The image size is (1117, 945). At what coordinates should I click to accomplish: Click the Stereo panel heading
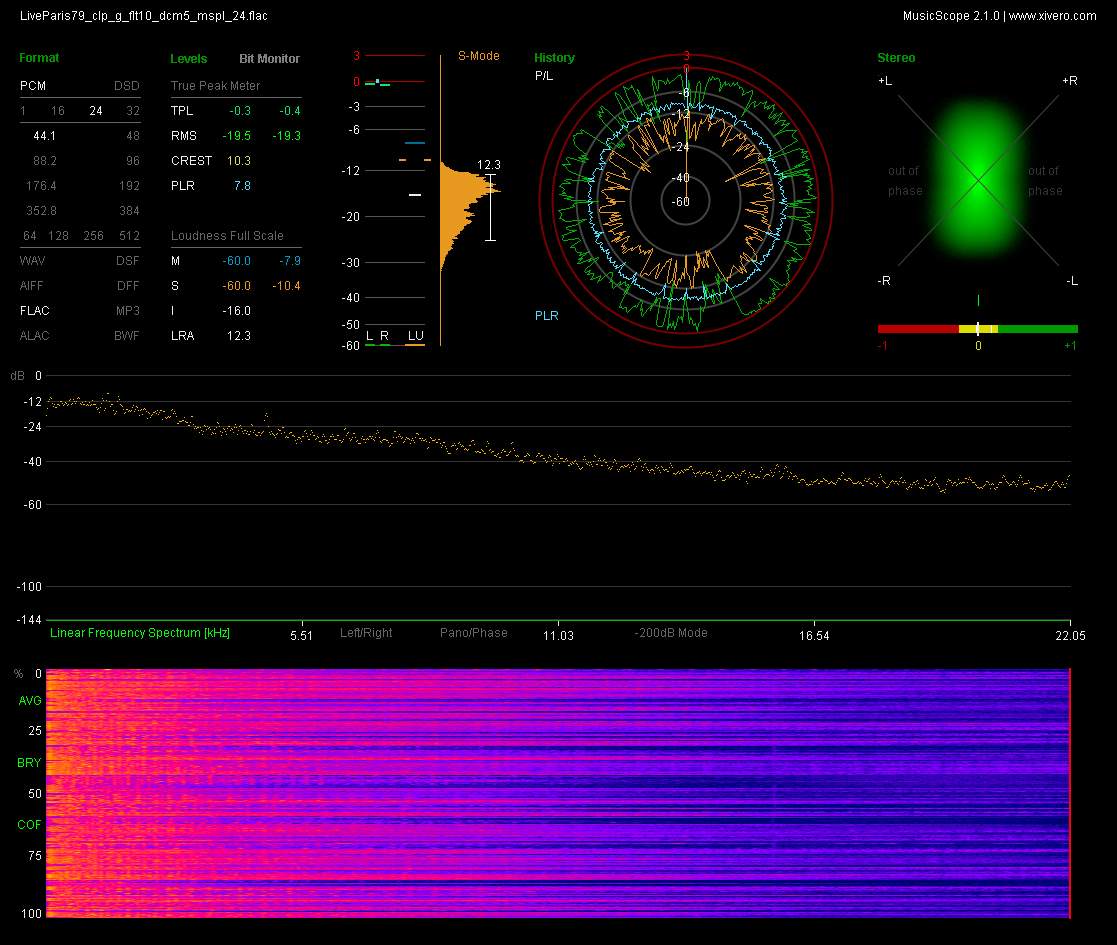coord(895,58)
